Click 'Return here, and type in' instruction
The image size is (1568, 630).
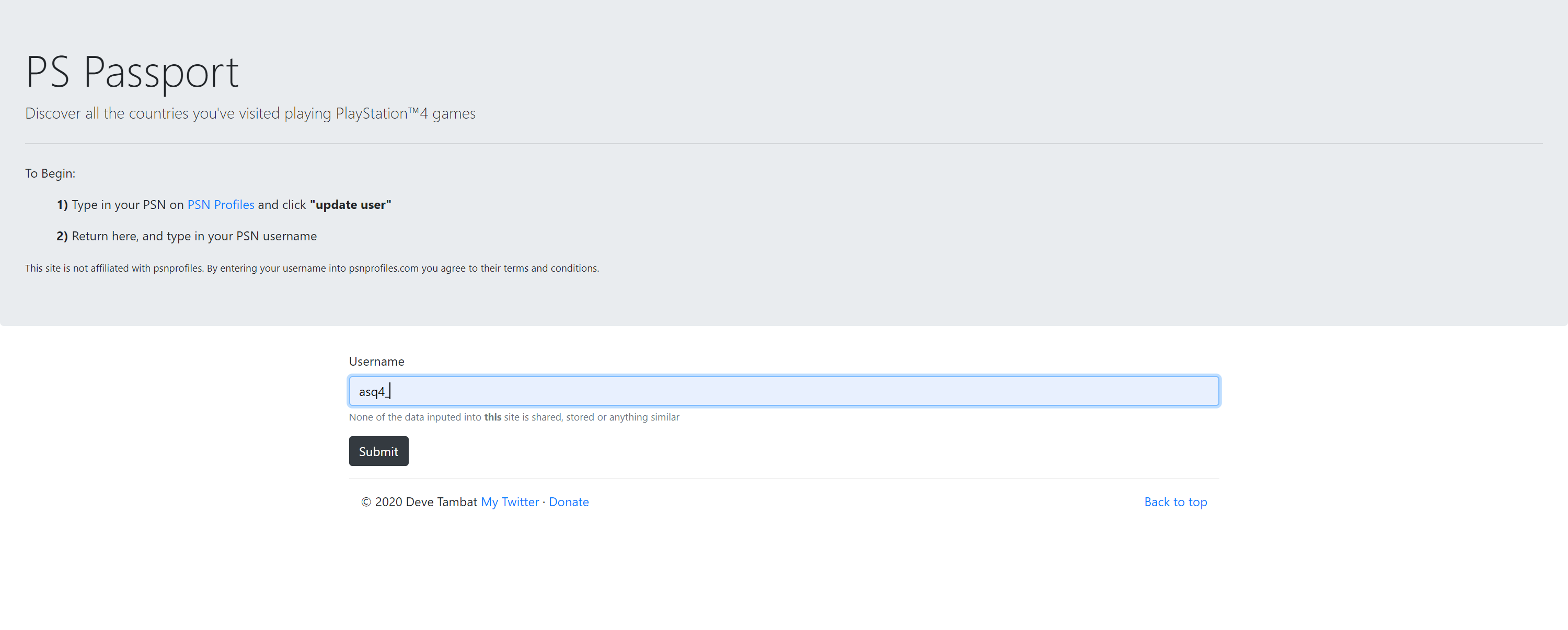tap(193, 236)
